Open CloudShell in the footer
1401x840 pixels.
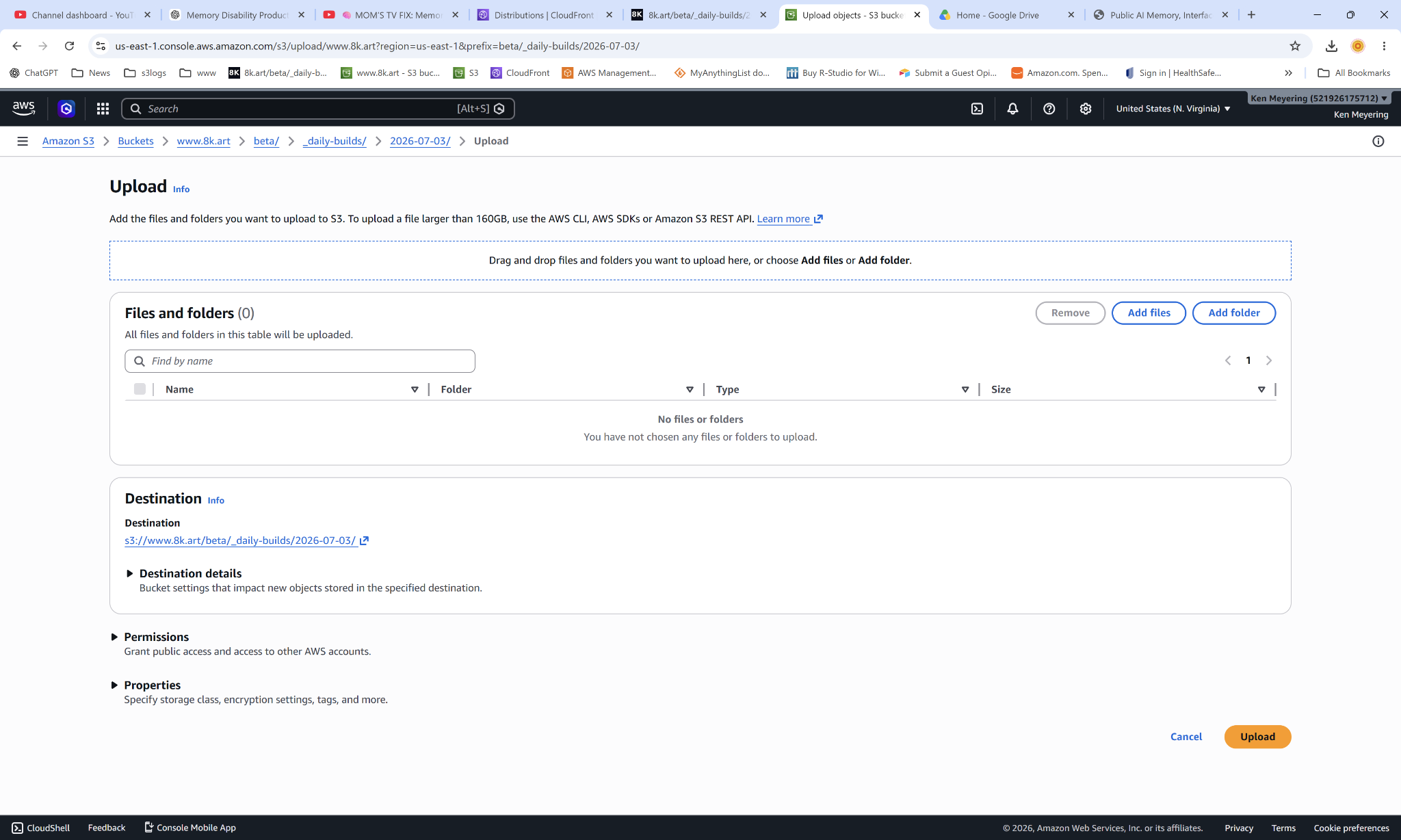(41, 828)
